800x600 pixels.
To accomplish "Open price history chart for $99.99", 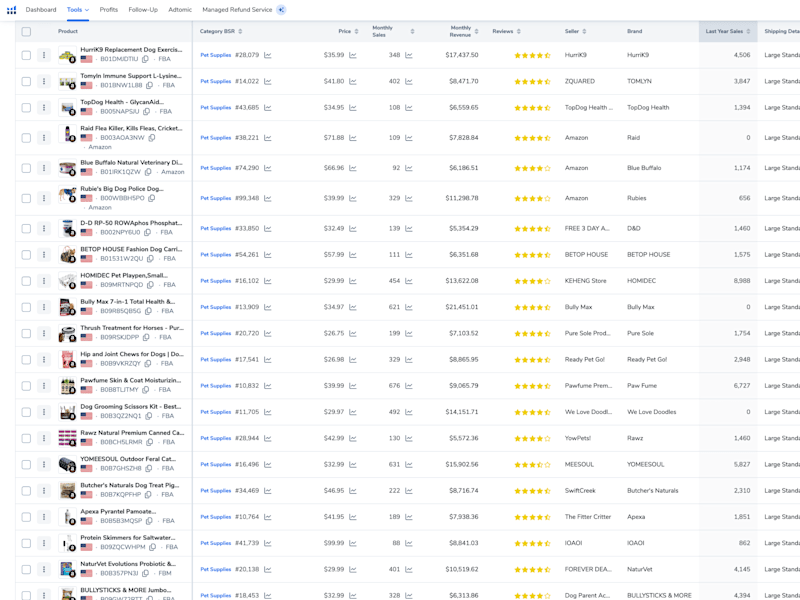I will pos(353,543).
